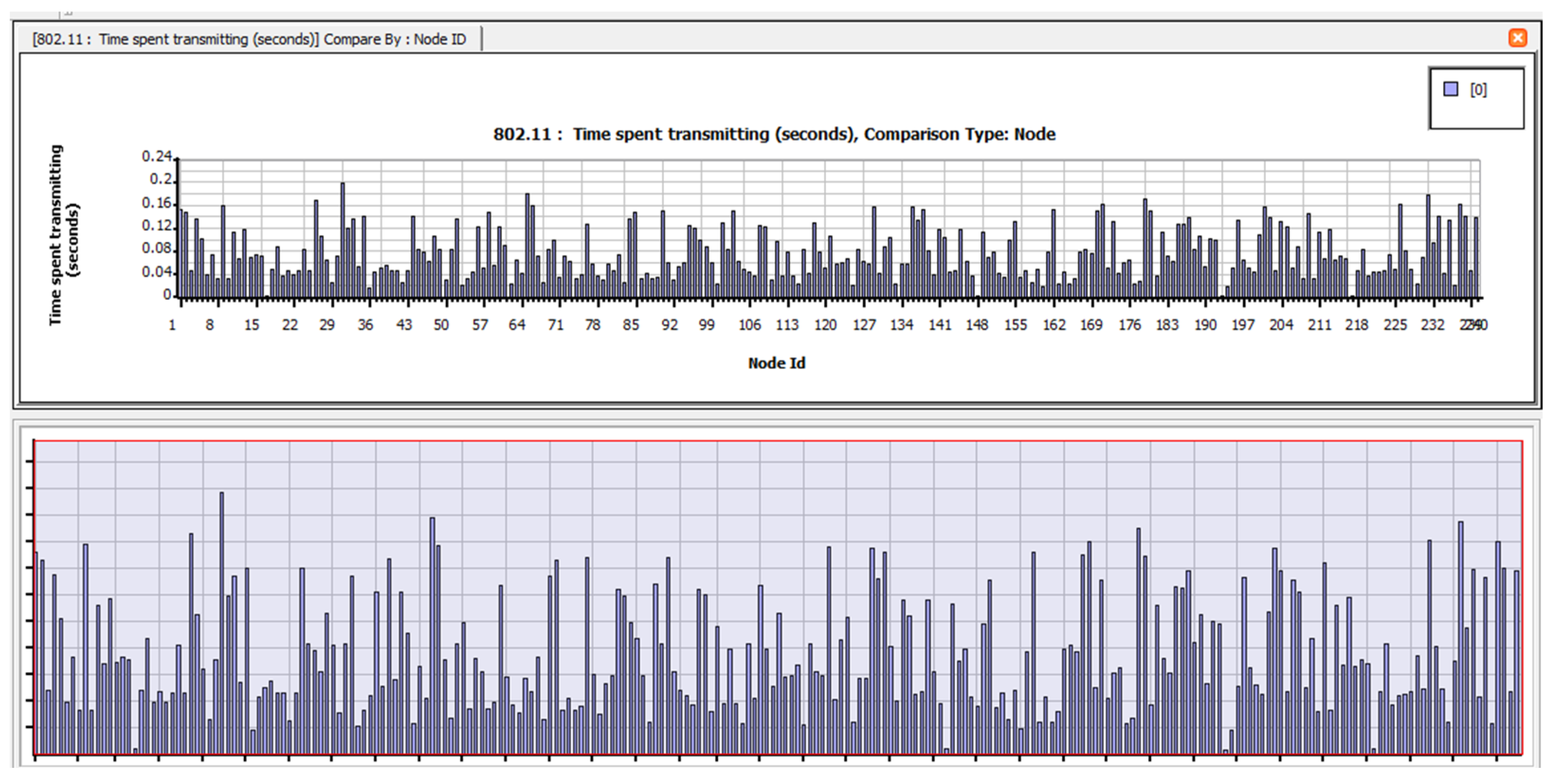This screenshot has width=1553, height=784.
Task: Click the [0] legend label
Action: tap(1478, 90)
